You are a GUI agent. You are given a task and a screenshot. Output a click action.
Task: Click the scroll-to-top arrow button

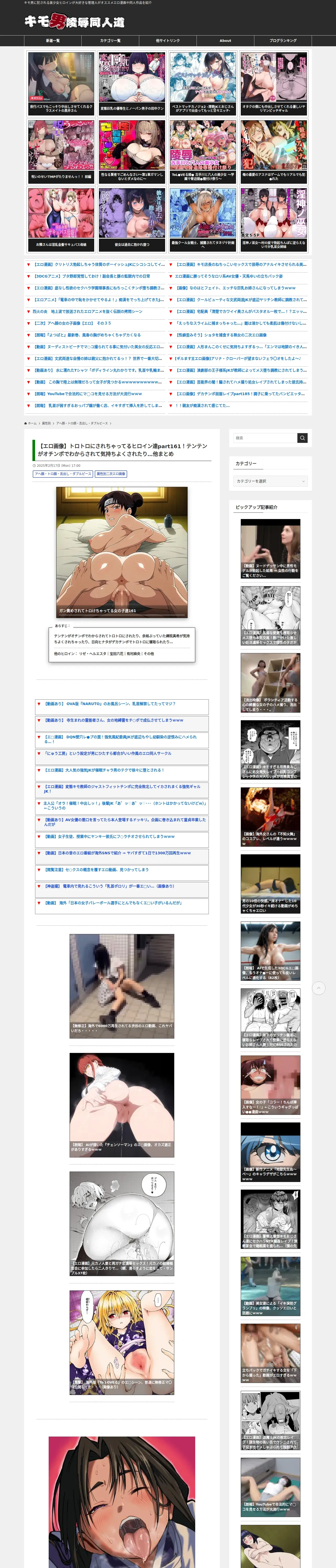point(318,988)
